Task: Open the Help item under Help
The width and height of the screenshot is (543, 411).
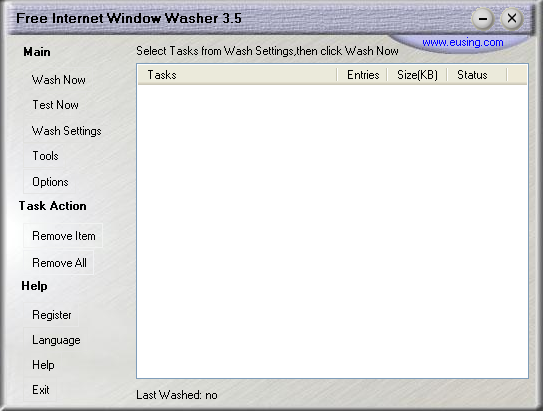Action: point(43,365)
